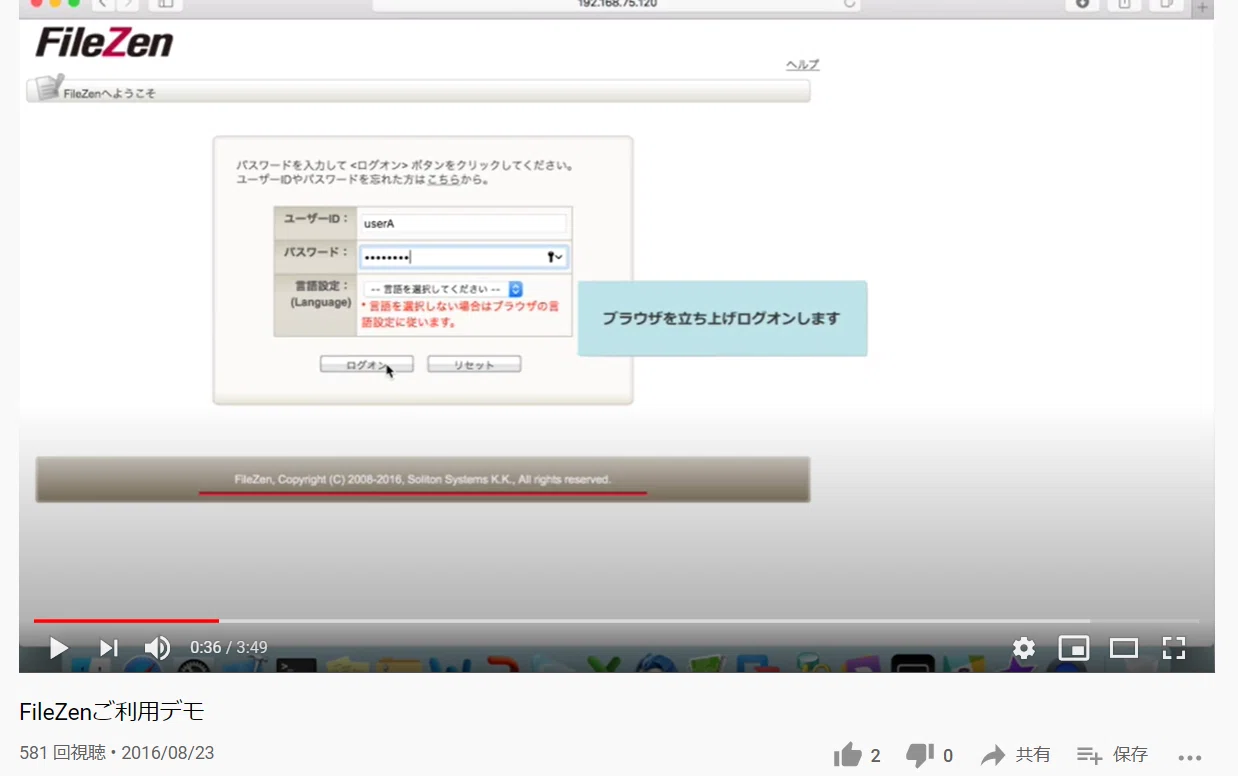Click the FileZenへようこそ header icon

click(48, 88)
